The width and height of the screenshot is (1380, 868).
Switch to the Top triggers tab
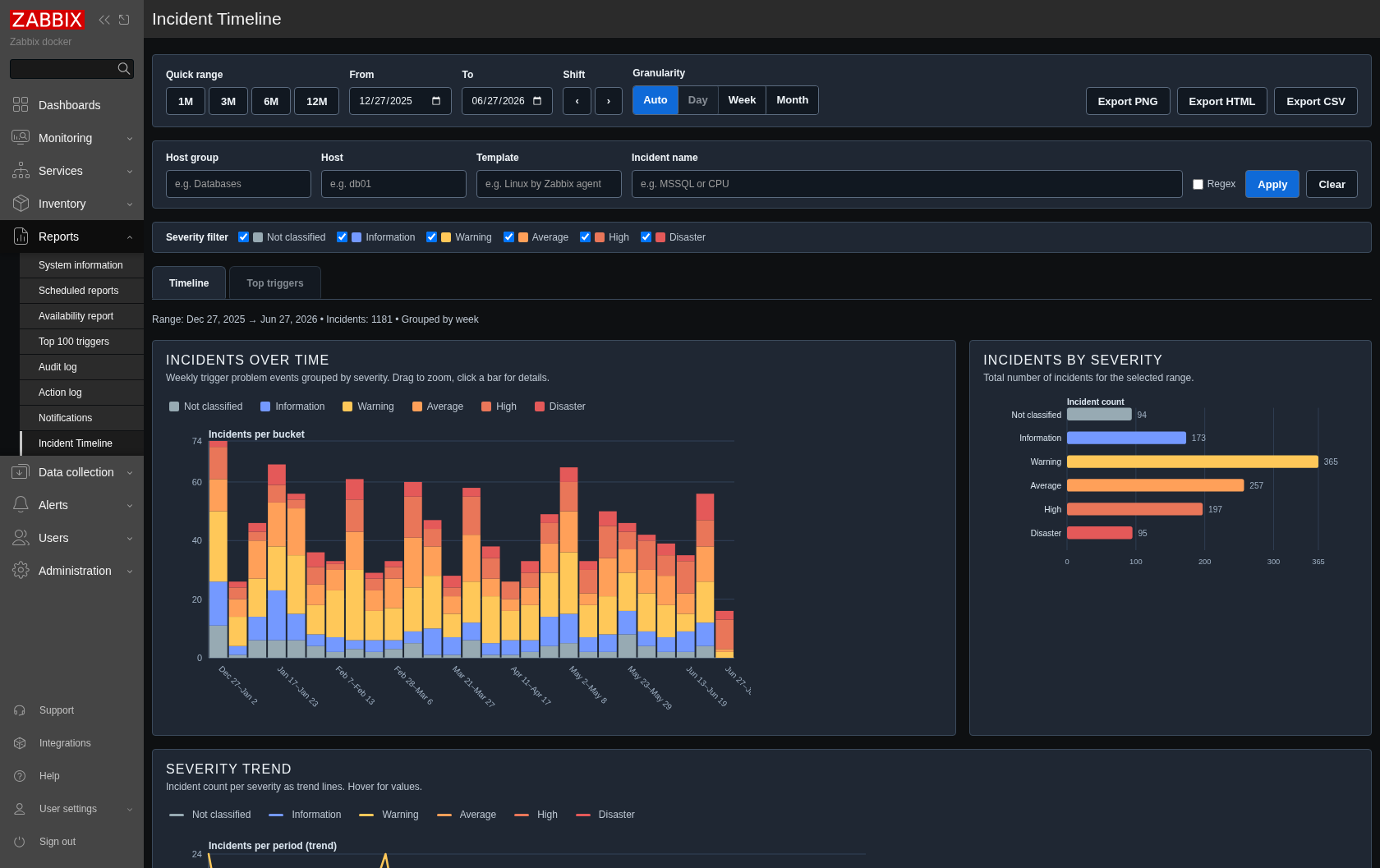(275, 282)
